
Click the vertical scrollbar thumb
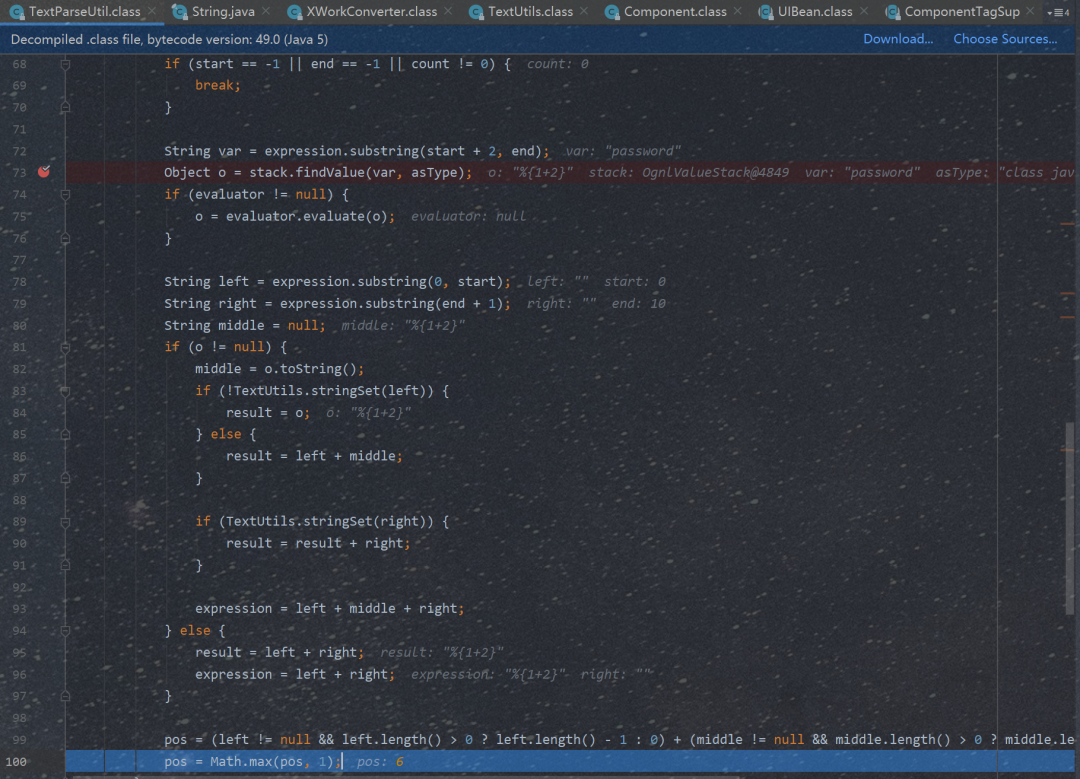click(x=1069, y=518)
